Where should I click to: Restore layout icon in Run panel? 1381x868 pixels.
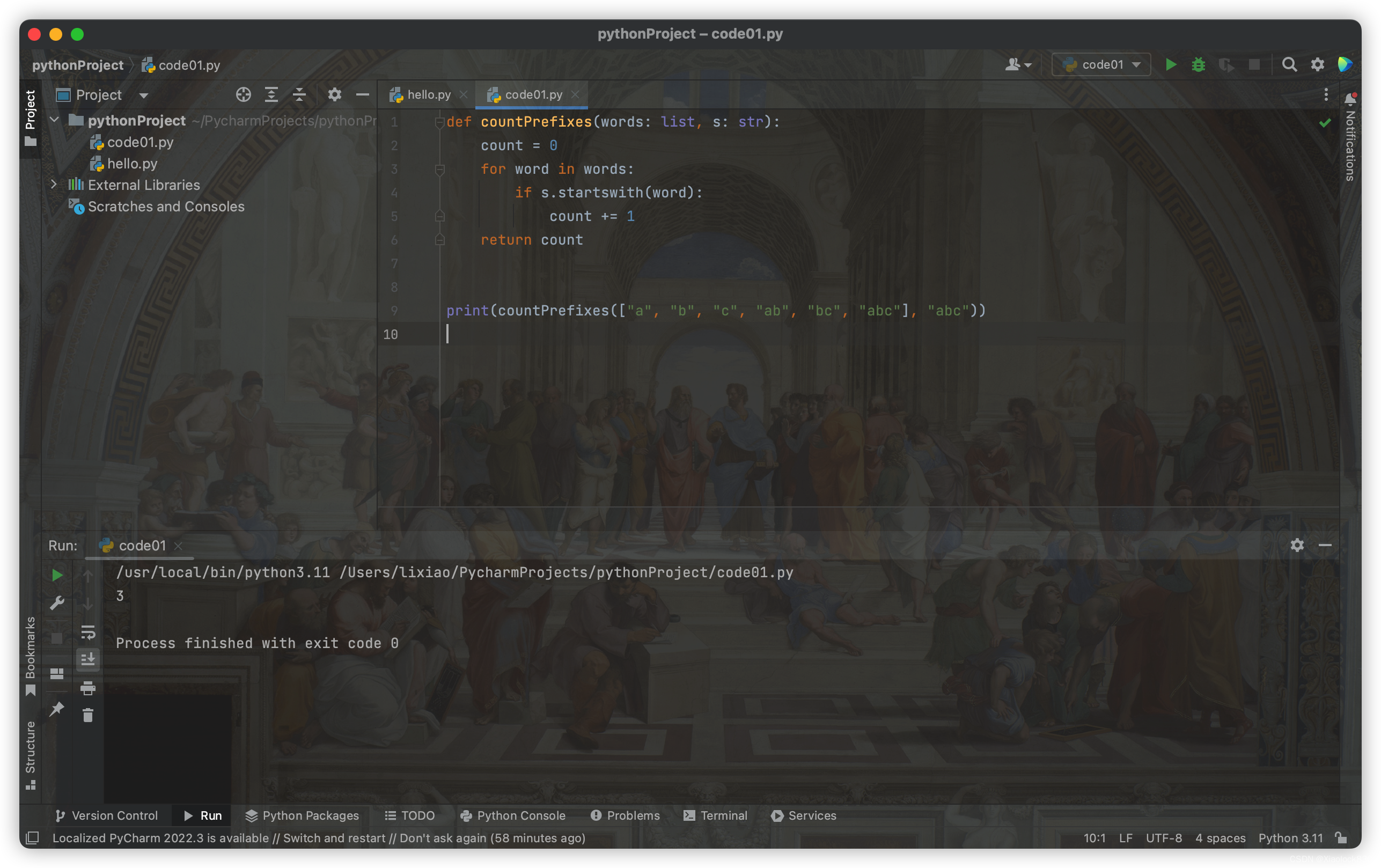click(x=57, y=674)
